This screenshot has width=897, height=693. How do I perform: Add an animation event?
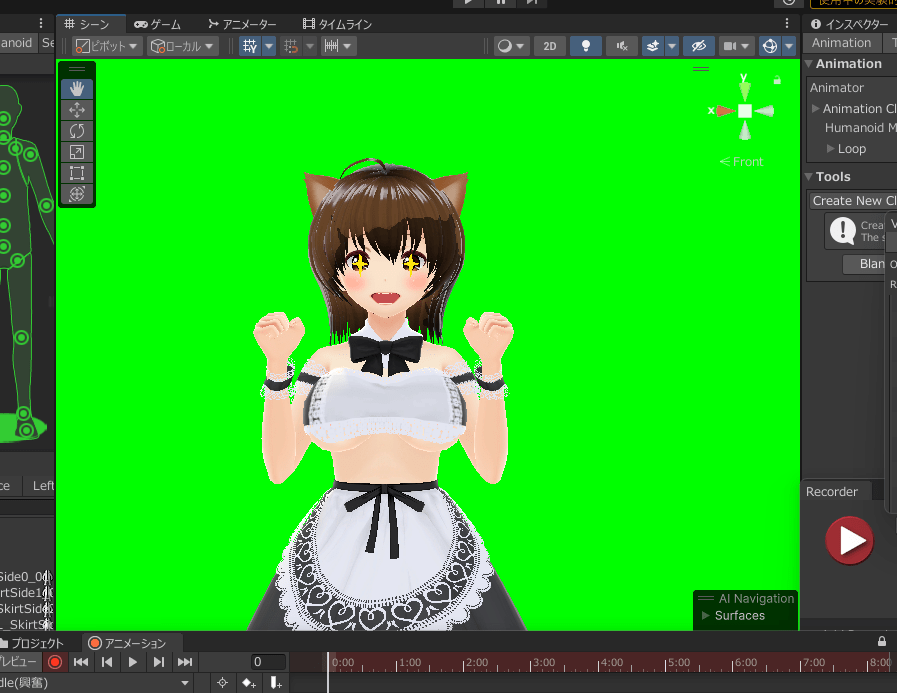pos(276,683)
